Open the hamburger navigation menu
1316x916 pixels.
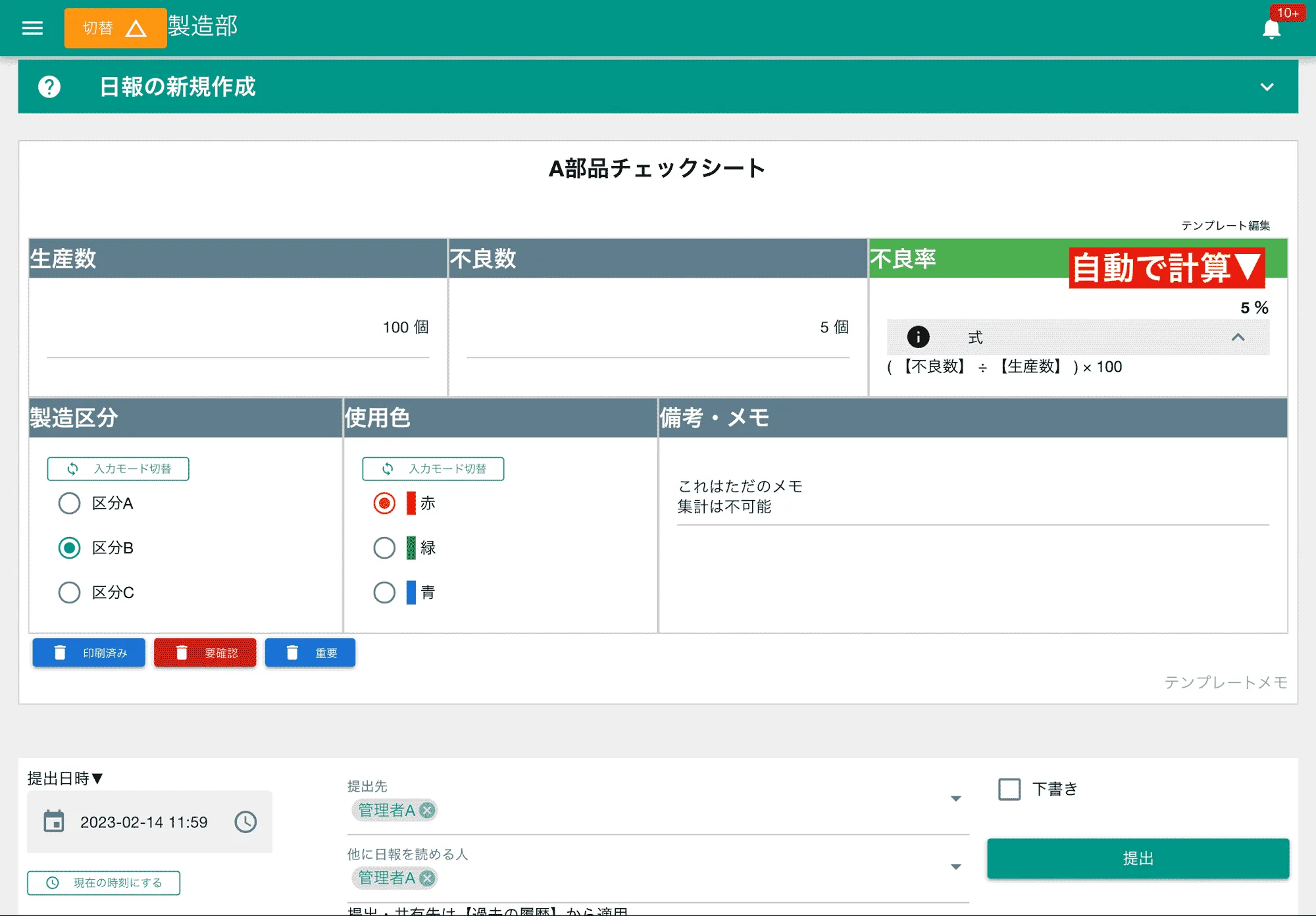[x=32, y=28]
